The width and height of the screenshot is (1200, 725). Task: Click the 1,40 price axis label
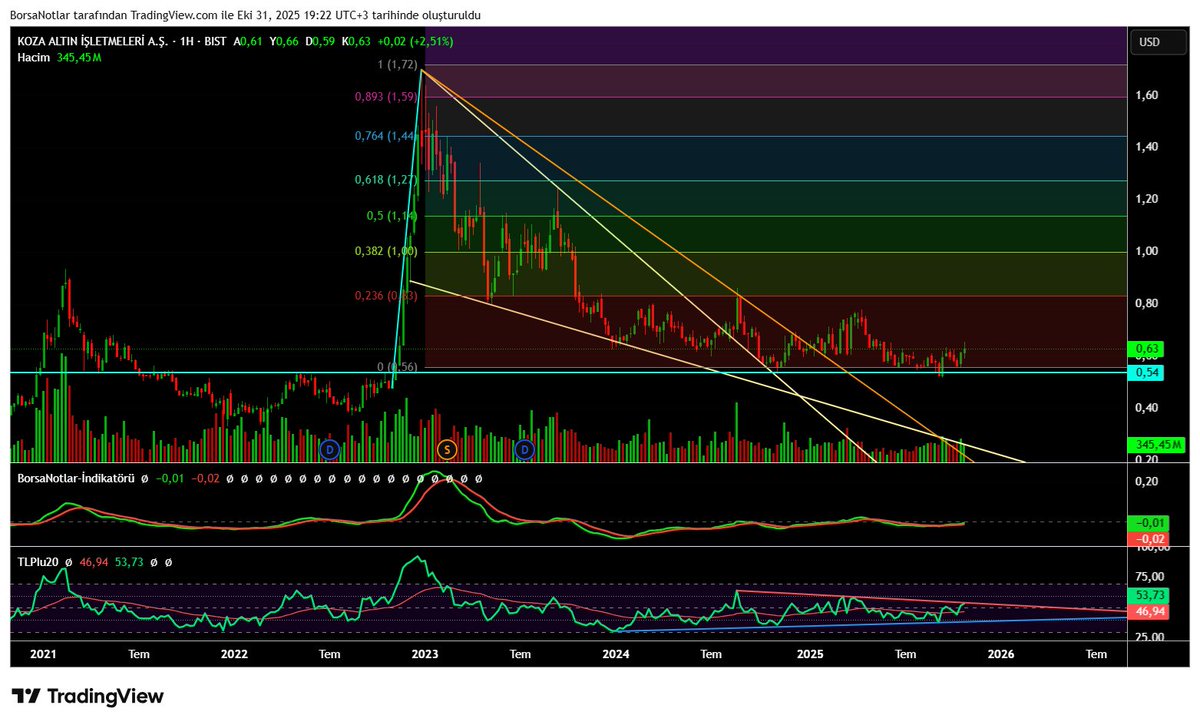pyautogui.click(x=1146, y=147)
